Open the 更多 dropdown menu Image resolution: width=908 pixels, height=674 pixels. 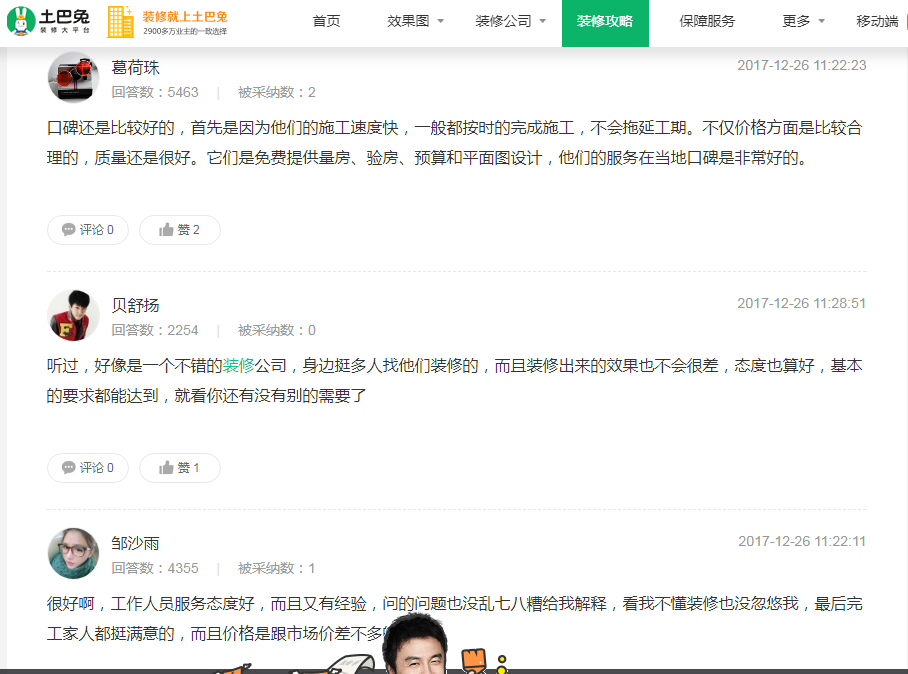coord(796,20)
